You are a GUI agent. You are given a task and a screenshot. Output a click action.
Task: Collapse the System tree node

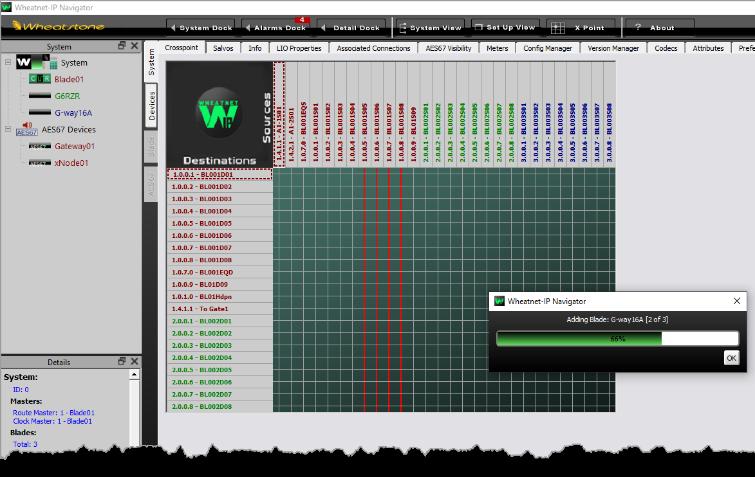pos(8,62)
